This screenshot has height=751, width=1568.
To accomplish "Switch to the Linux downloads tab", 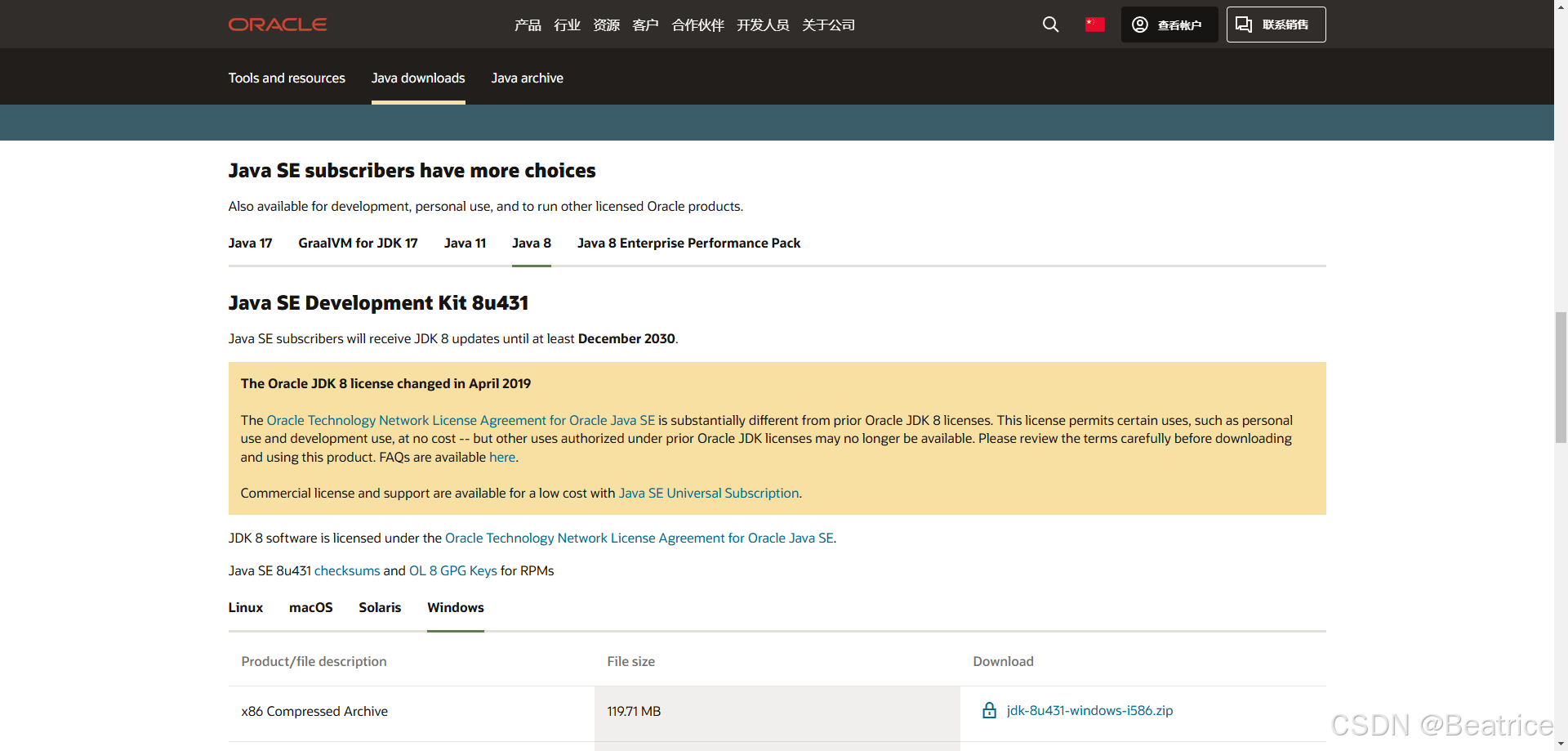I will point(246,607).
